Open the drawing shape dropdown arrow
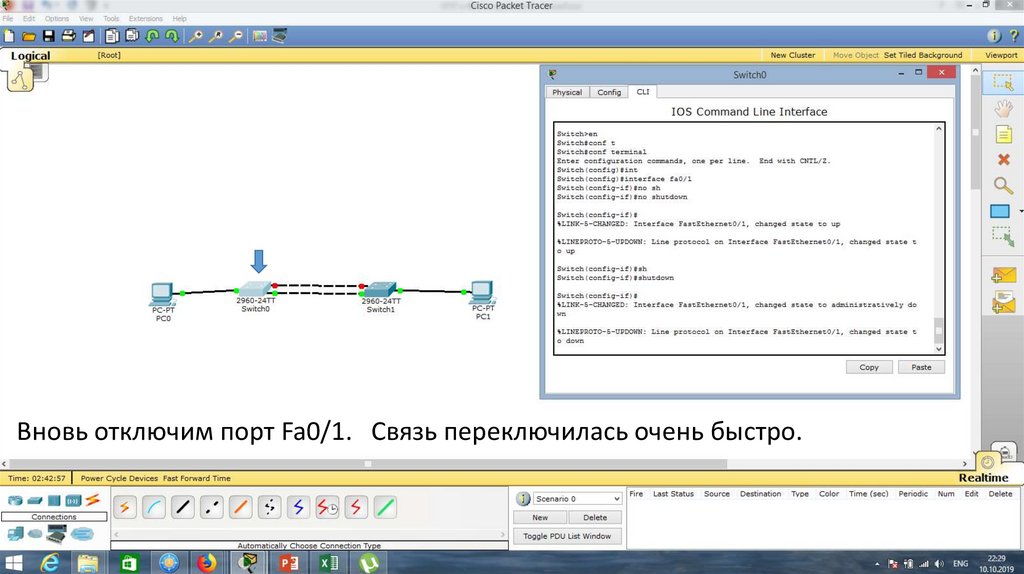1024x574 pixels. point(1020,211)
